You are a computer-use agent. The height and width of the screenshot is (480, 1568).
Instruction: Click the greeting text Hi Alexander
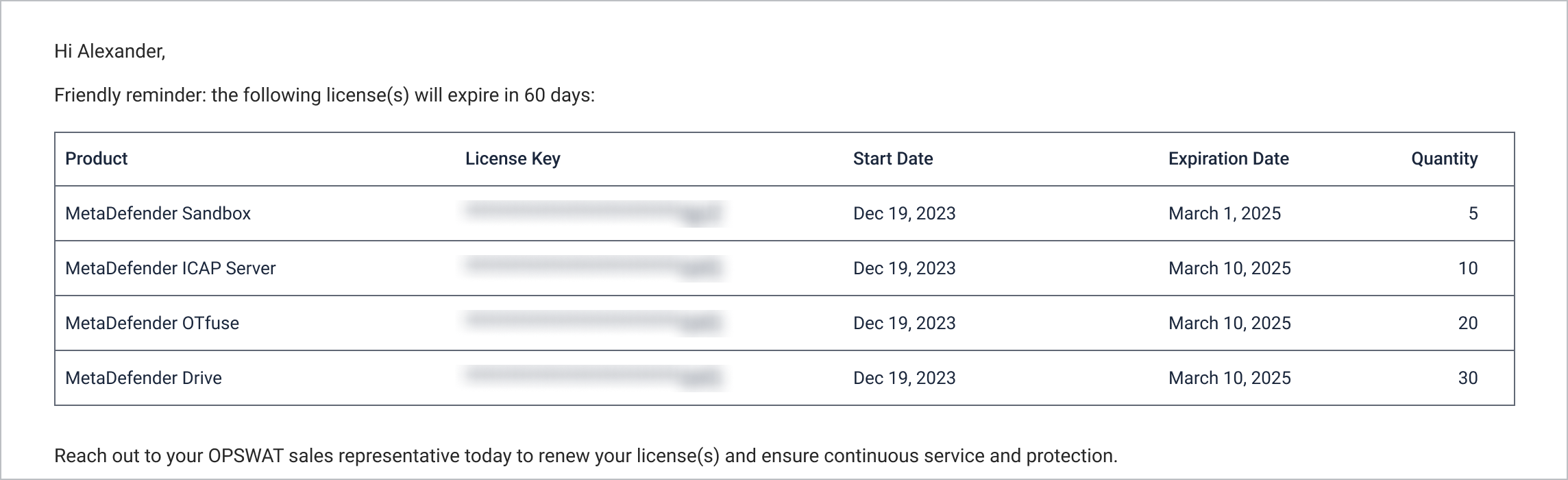tap(110, 51)
